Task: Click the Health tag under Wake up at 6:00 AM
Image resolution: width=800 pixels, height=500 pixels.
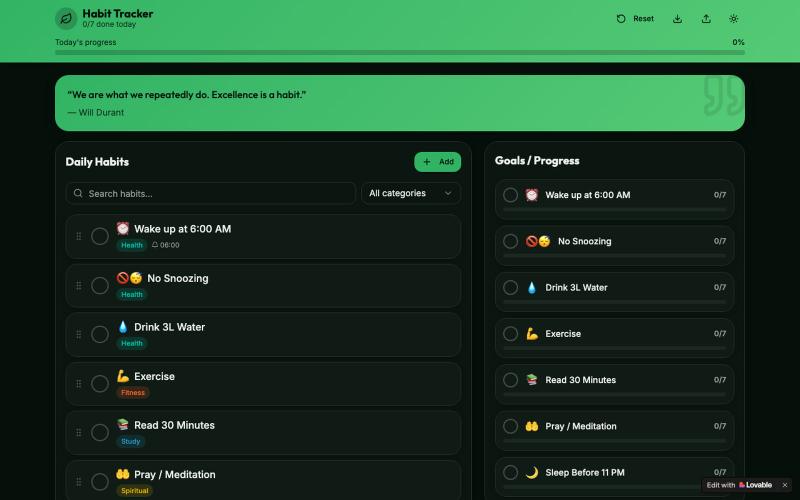Action: click(x=132, y=245)
